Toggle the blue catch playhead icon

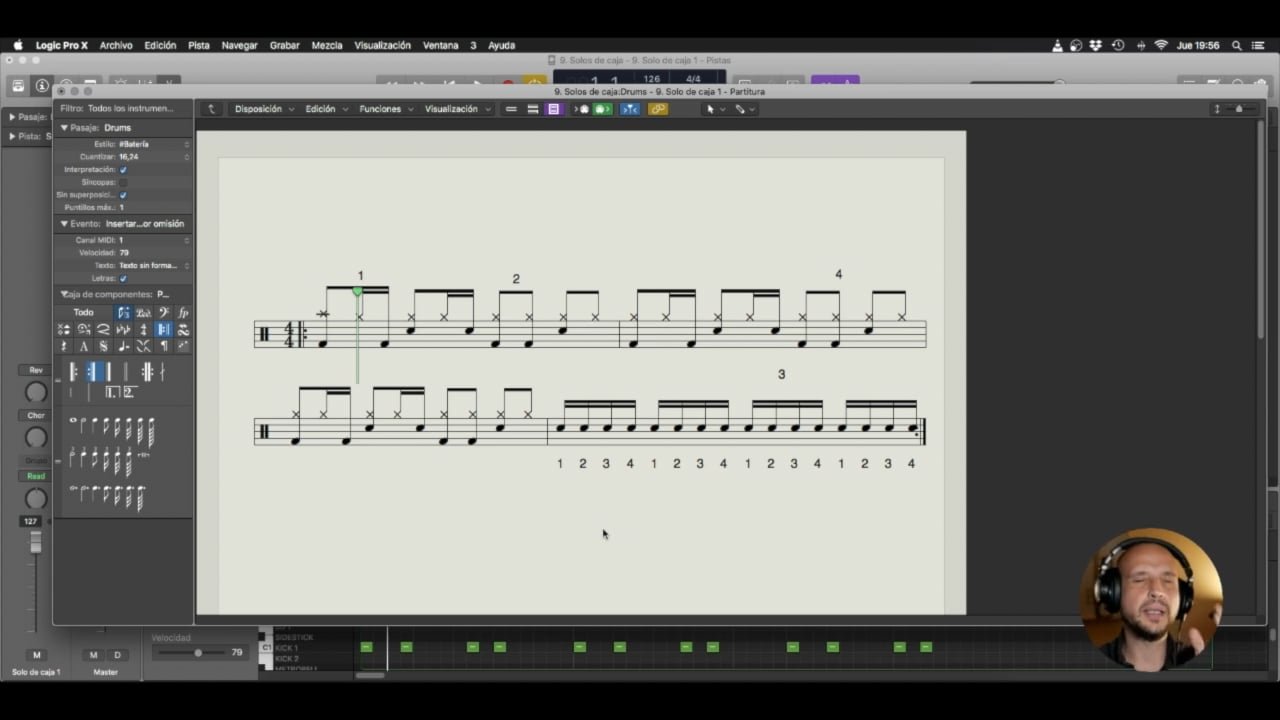(630, 109)
